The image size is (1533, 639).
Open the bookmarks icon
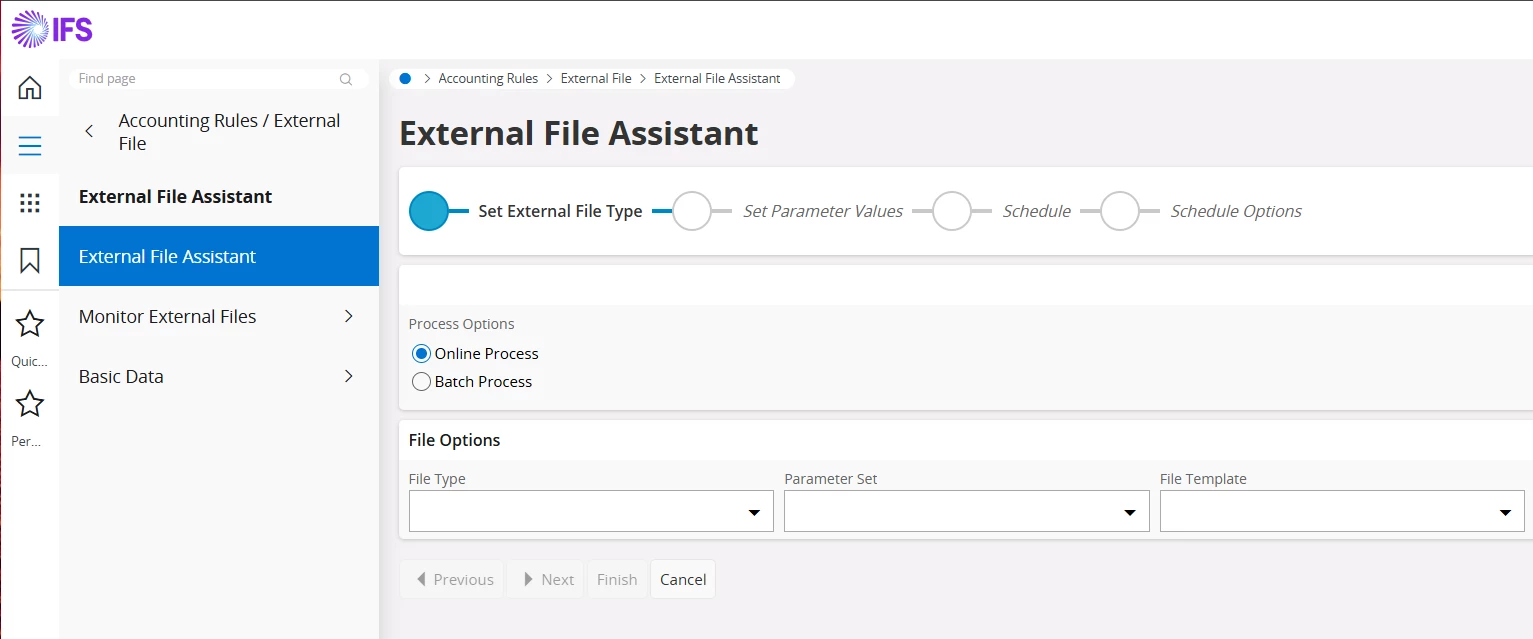click(x=30, y=261)
